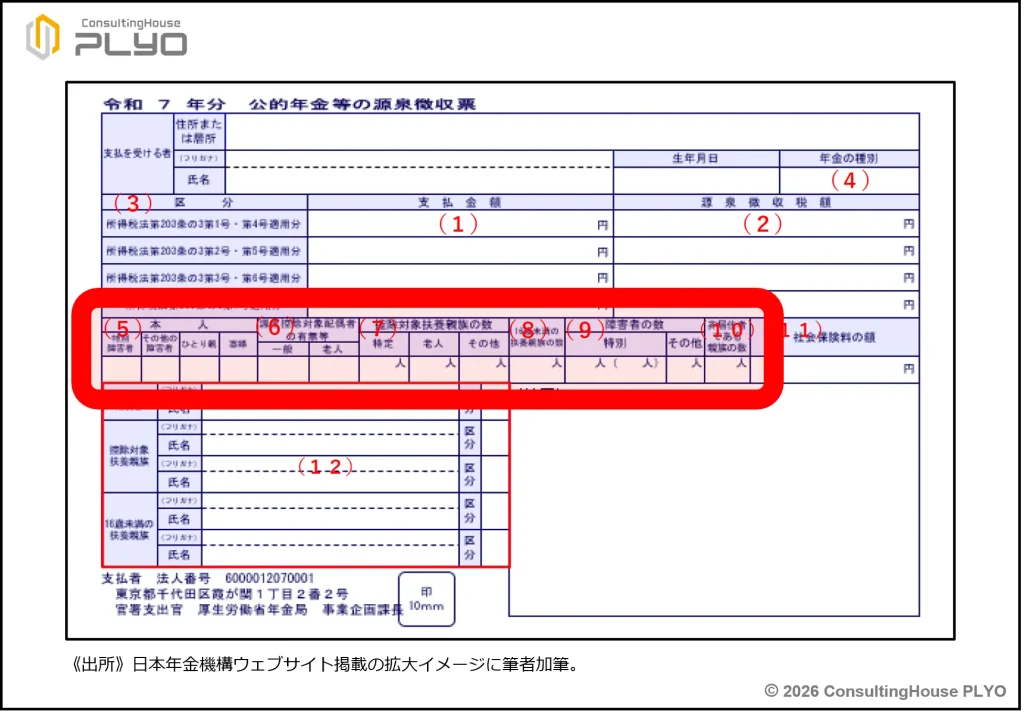Click the 生年月日 header cell
This screenshot has height=712, width=1024.
click(695, 158)
